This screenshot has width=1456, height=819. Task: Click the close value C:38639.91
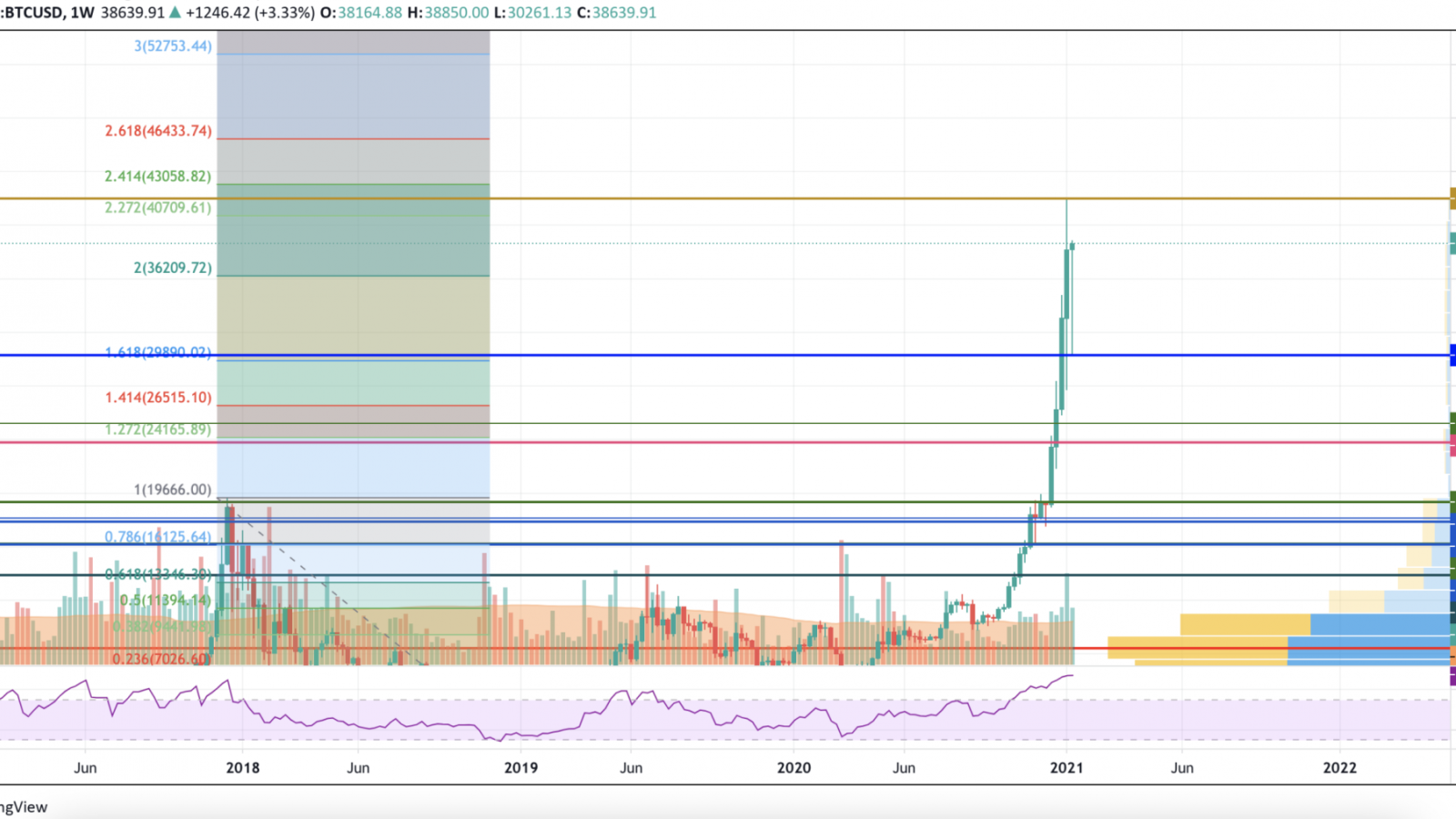tap(617, 13)
